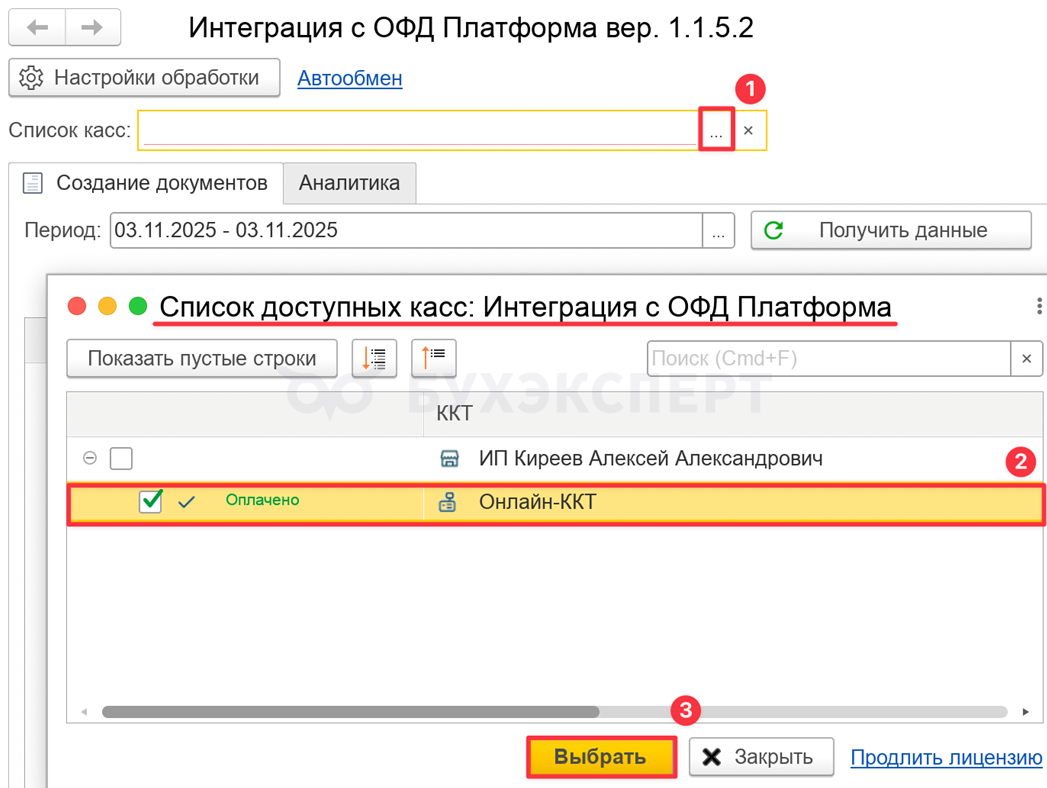The image size is (1047, 788).
Task: Confirm selection with Выбрать button
Action: [x=602, y=757]
